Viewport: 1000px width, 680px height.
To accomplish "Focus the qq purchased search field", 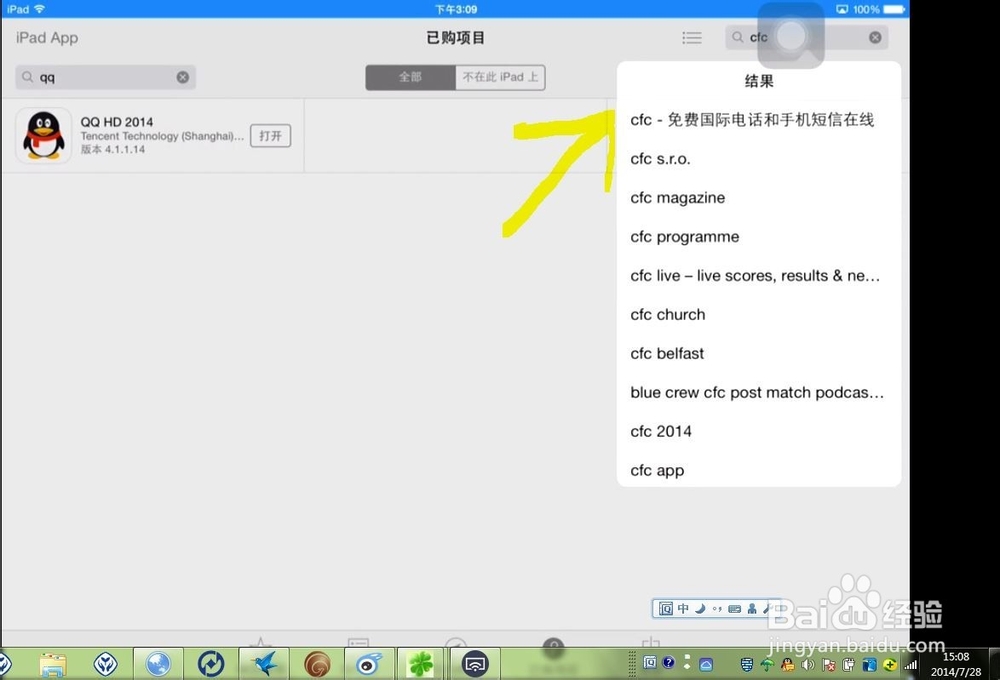I will 105,77.
